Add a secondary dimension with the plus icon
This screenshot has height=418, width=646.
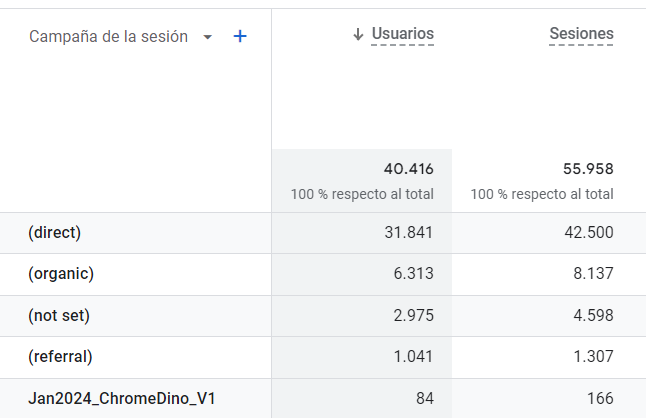[240, 36]
